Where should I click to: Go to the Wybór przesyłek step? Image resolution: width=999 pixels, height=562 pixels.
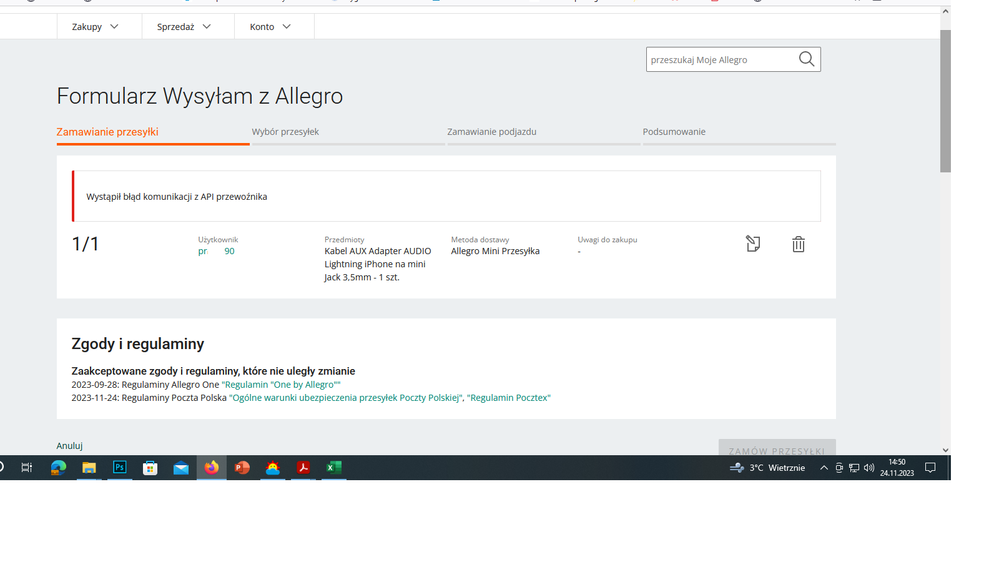[285, 132]
